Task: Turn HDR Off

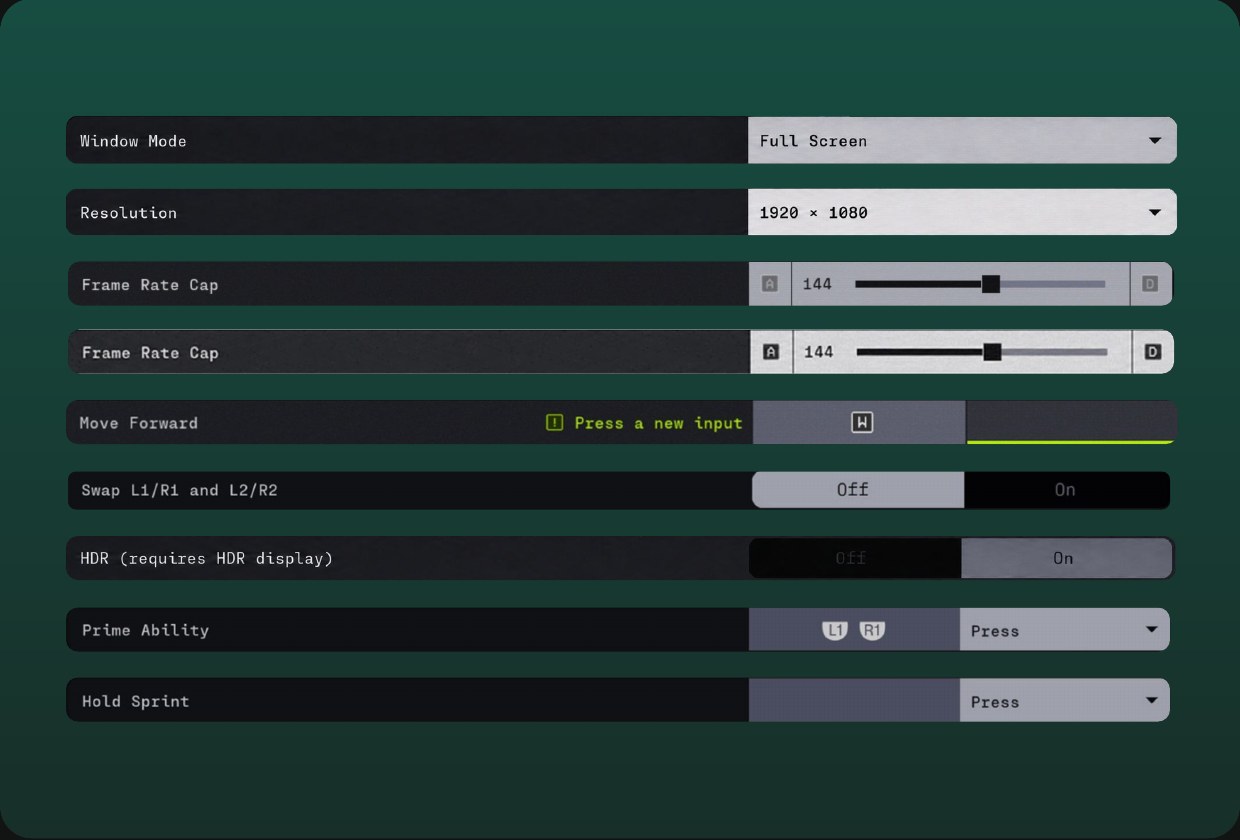Action: (855, 558)
